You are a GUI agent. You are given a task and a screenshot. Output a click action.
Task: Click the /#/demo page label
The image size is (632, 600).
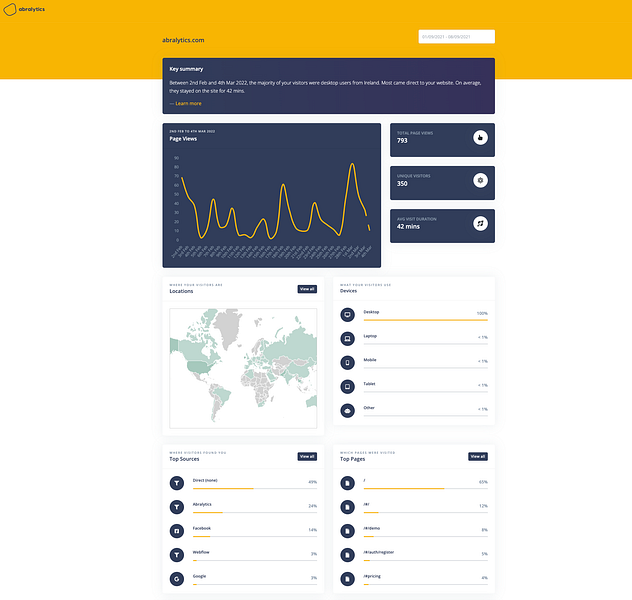pyautogui.click(x=372, y=528)
